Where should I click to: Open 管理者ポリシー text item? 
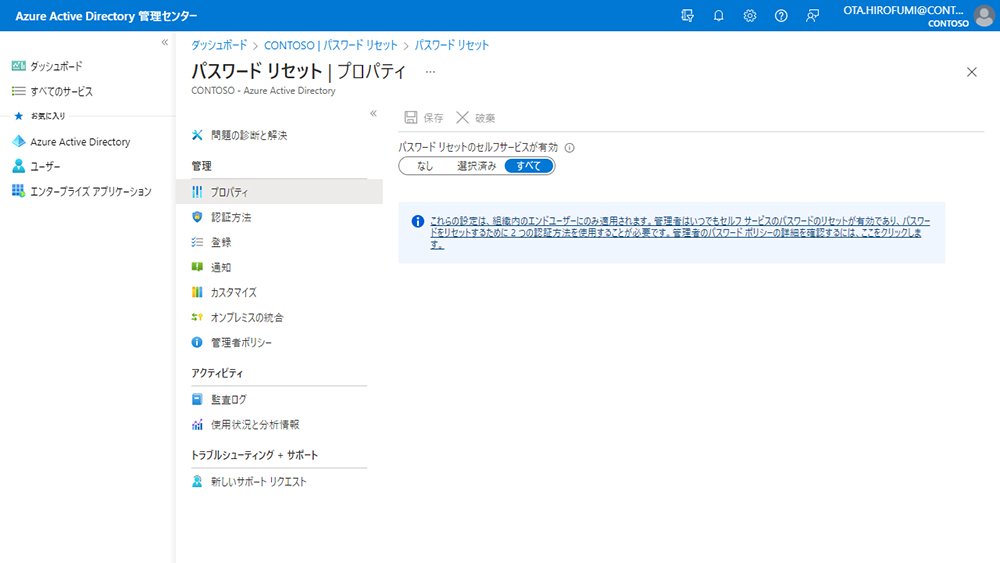coord(241,342)
